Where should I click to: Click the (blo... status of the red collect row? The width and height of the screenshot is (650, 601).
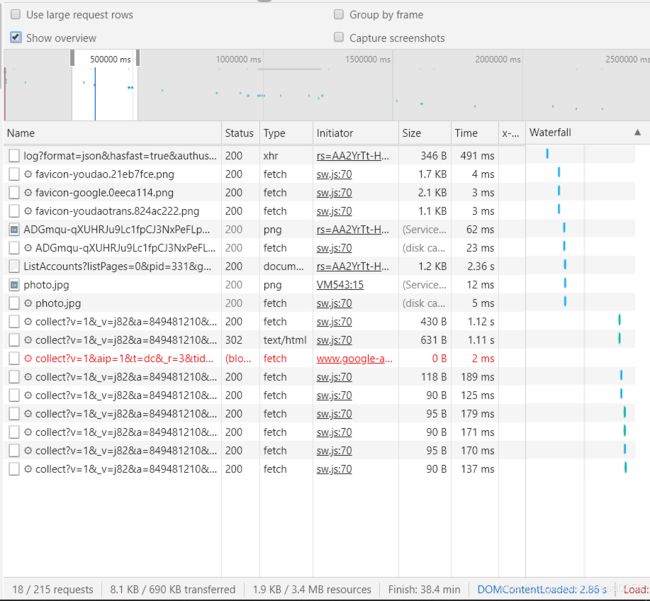[x=238, y=359]
